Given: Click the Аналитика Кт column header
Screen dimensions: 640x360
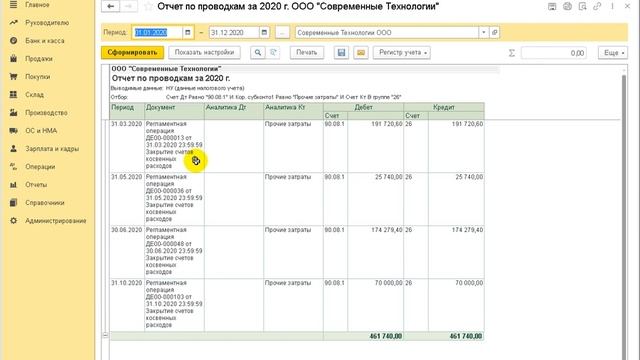Looking at the screenshot, I should click(293, 111).
